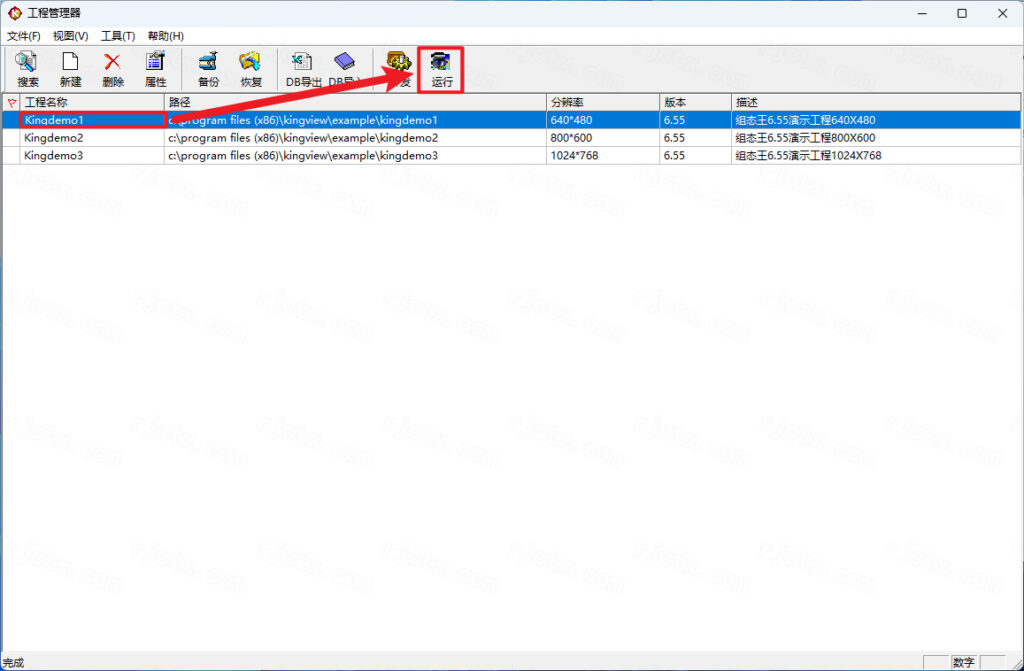The image size is (1024, 671).
Task: Open the 工具(T) menu
Action: pyautogui.click(x=118, y=36)
